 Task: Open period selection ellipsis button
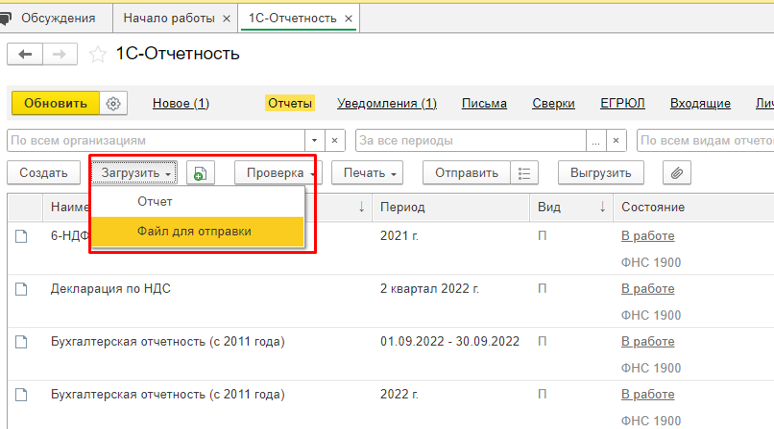click(x=596, y=141)
